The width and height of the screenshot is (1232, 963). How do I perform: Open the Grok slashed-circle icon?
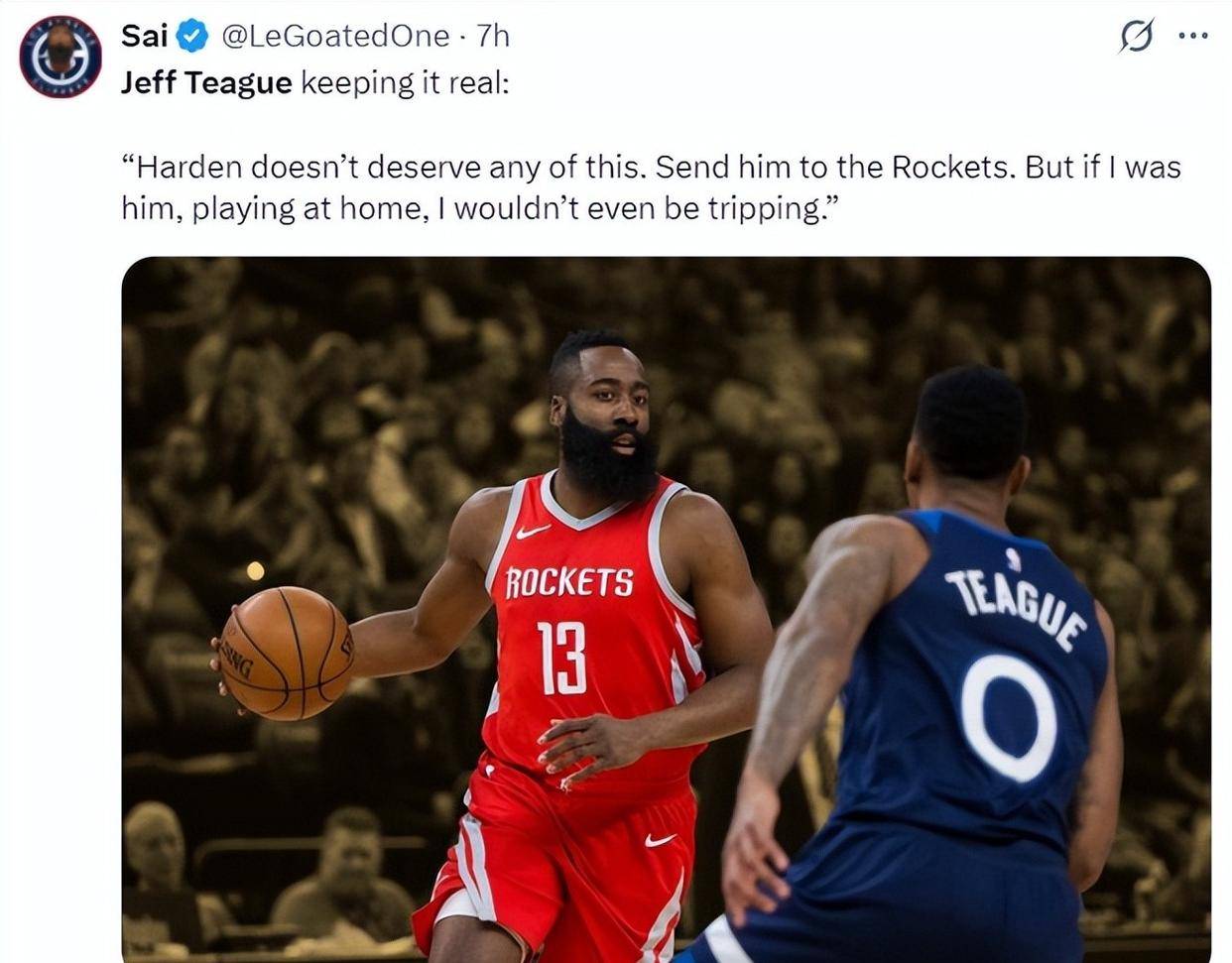click(x=1136, y=37)
